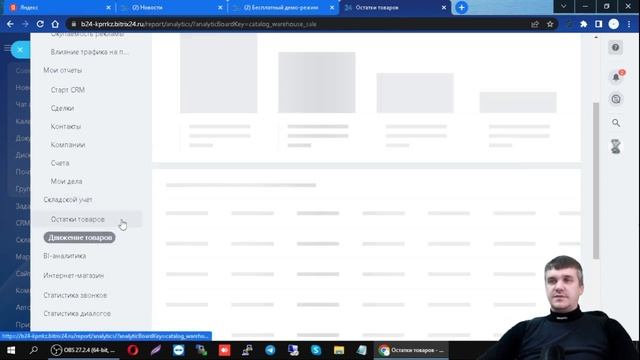Open the Windows Start menu
640x360 pixels.
click(x=11, y=350)
